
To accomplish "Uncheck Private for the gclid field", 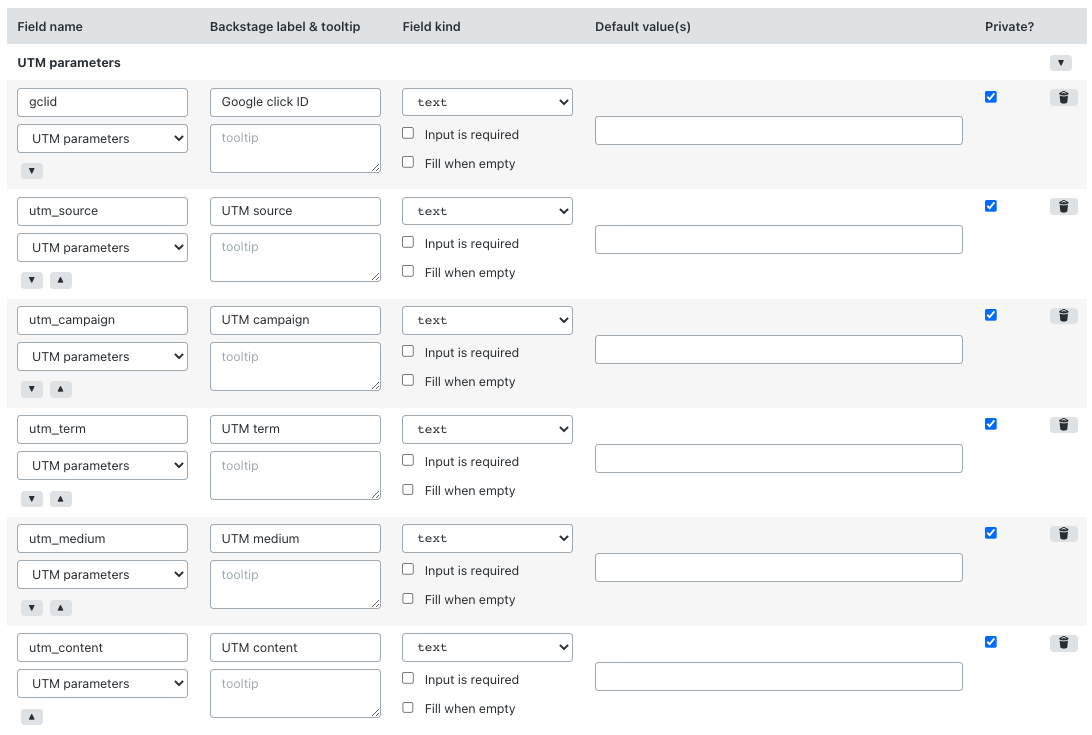I will click(990, 97).
